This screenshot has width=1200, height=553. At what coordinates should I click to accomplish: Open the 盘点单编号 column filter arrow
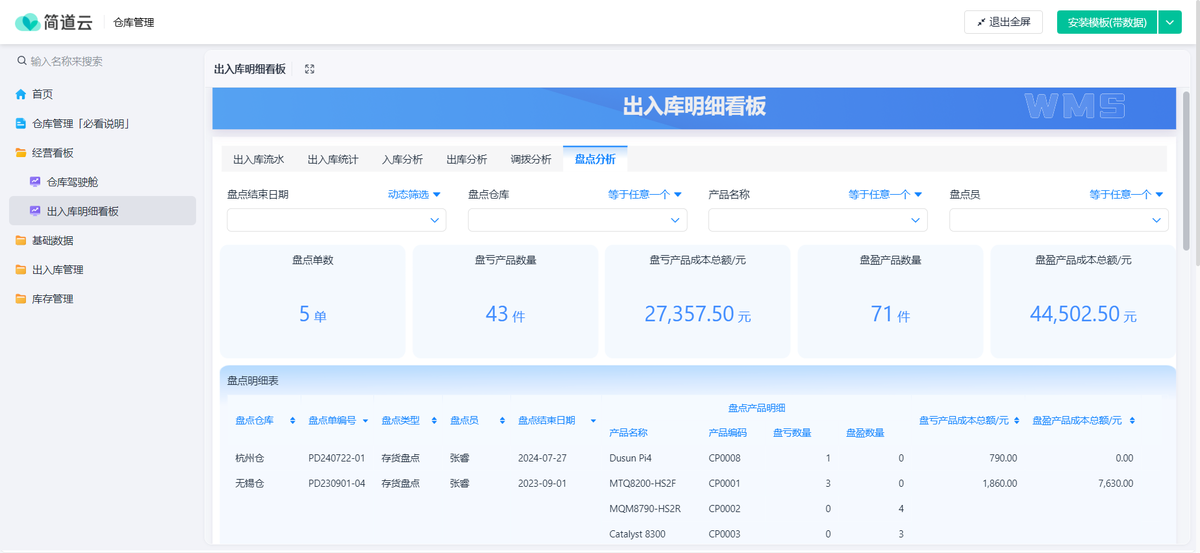click(x=365, y=421)
